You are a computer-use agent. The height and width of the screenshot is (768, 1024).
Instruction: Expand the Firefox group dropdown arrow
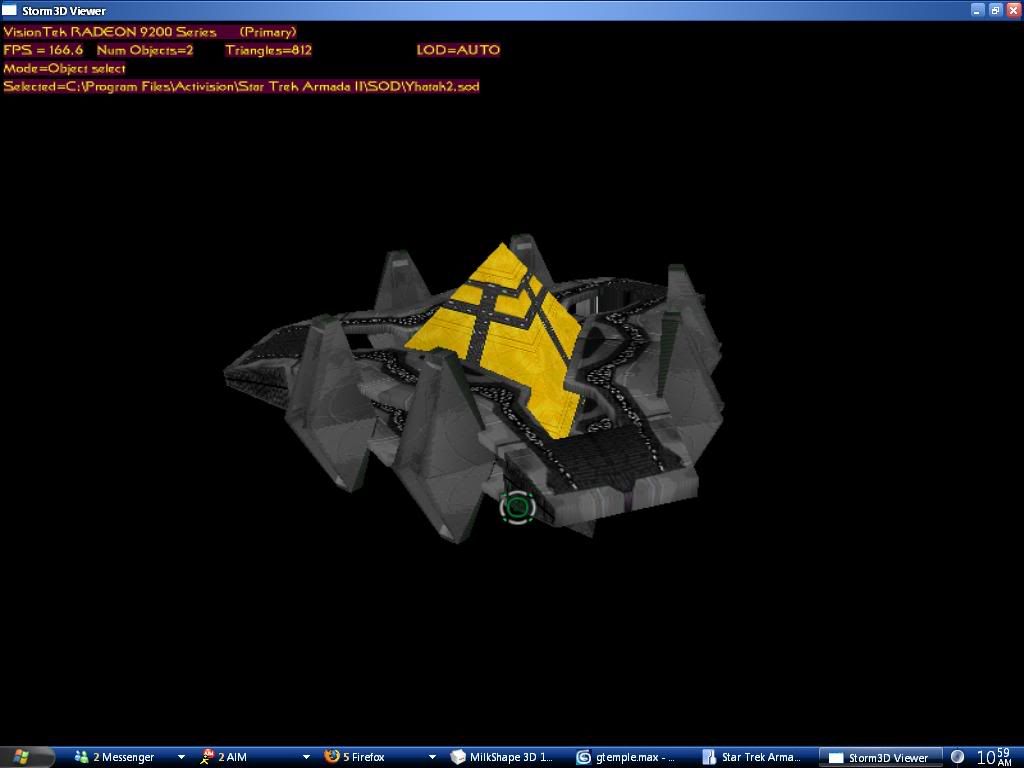(x=432, y=757)
